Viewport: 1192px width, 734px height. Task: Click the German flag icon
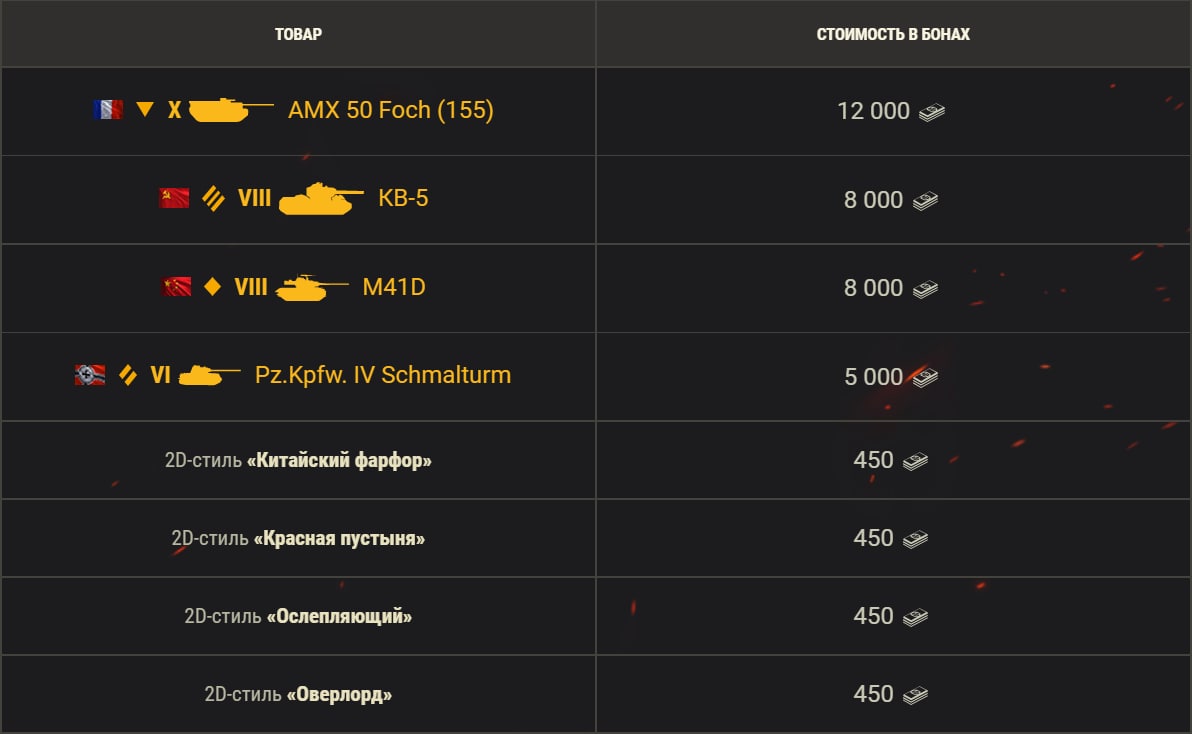click(90, 376)
